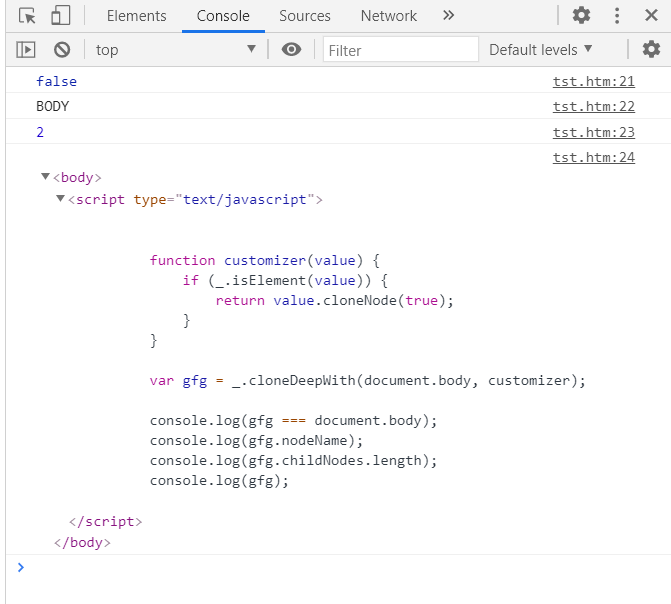This screenshot has width=671, height=604.
Task: Click the 'var gfg = _.cloneDeepWith' line
Action: tap(368, 381)
